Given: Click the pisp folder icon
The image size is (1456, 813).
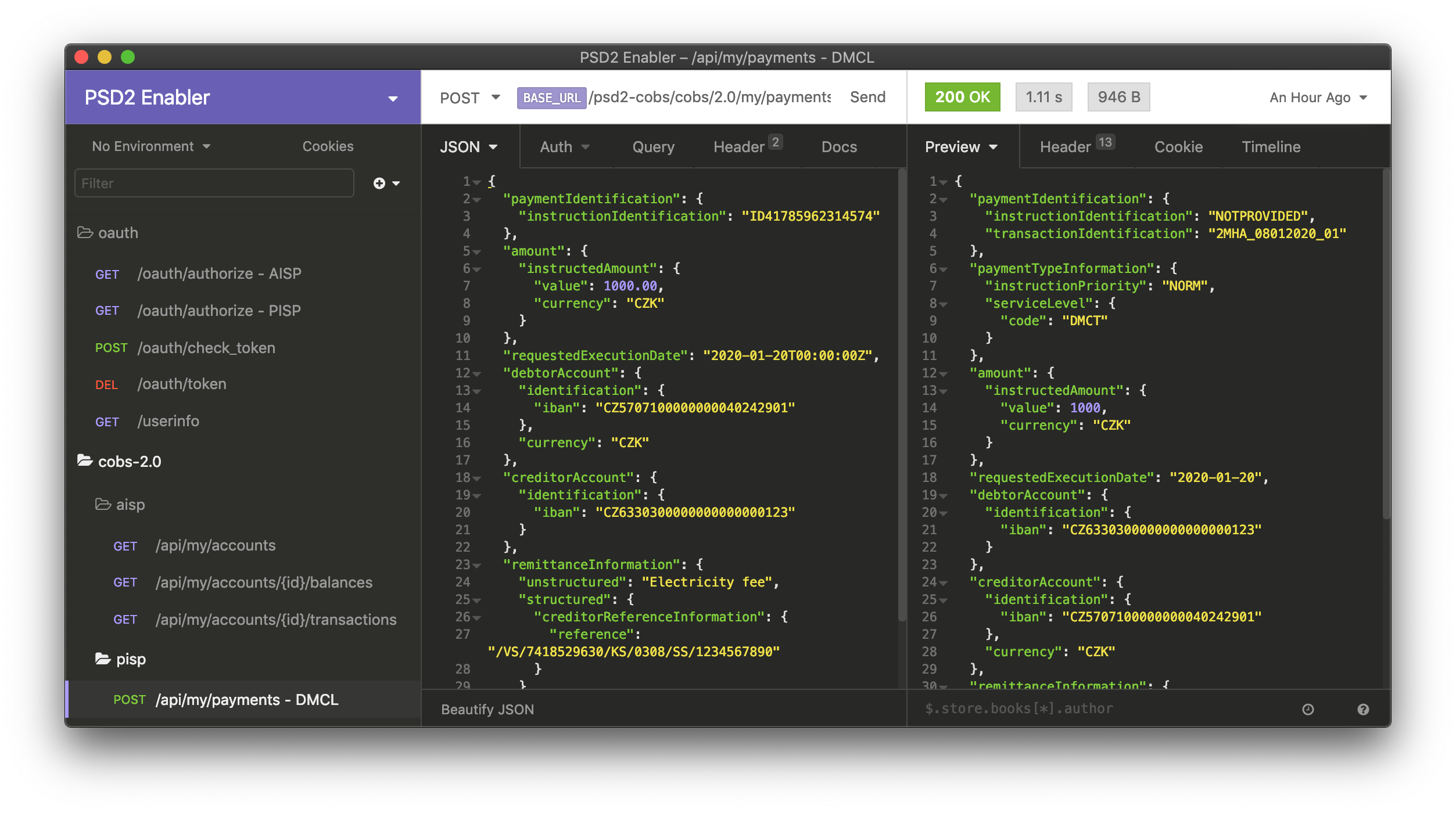Looking at the screenshot, I should (103, 659).
